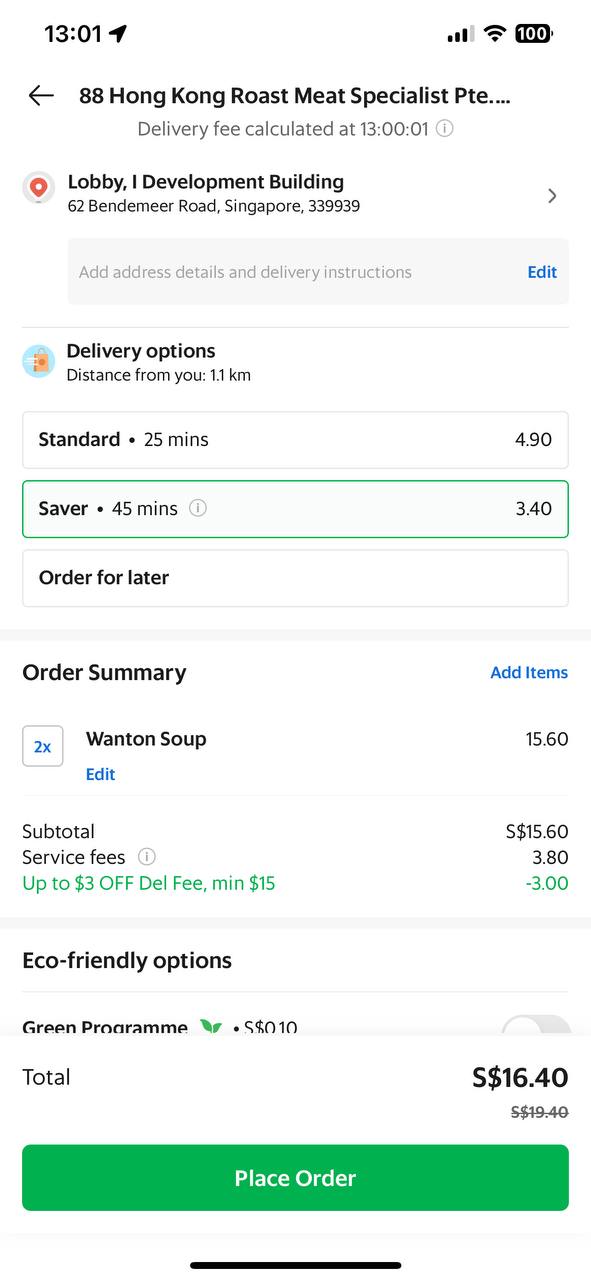This screenshot has width=591, height=1280.
Task: Toggle the Green Programme switch
Action: (x=536, y=1027)
